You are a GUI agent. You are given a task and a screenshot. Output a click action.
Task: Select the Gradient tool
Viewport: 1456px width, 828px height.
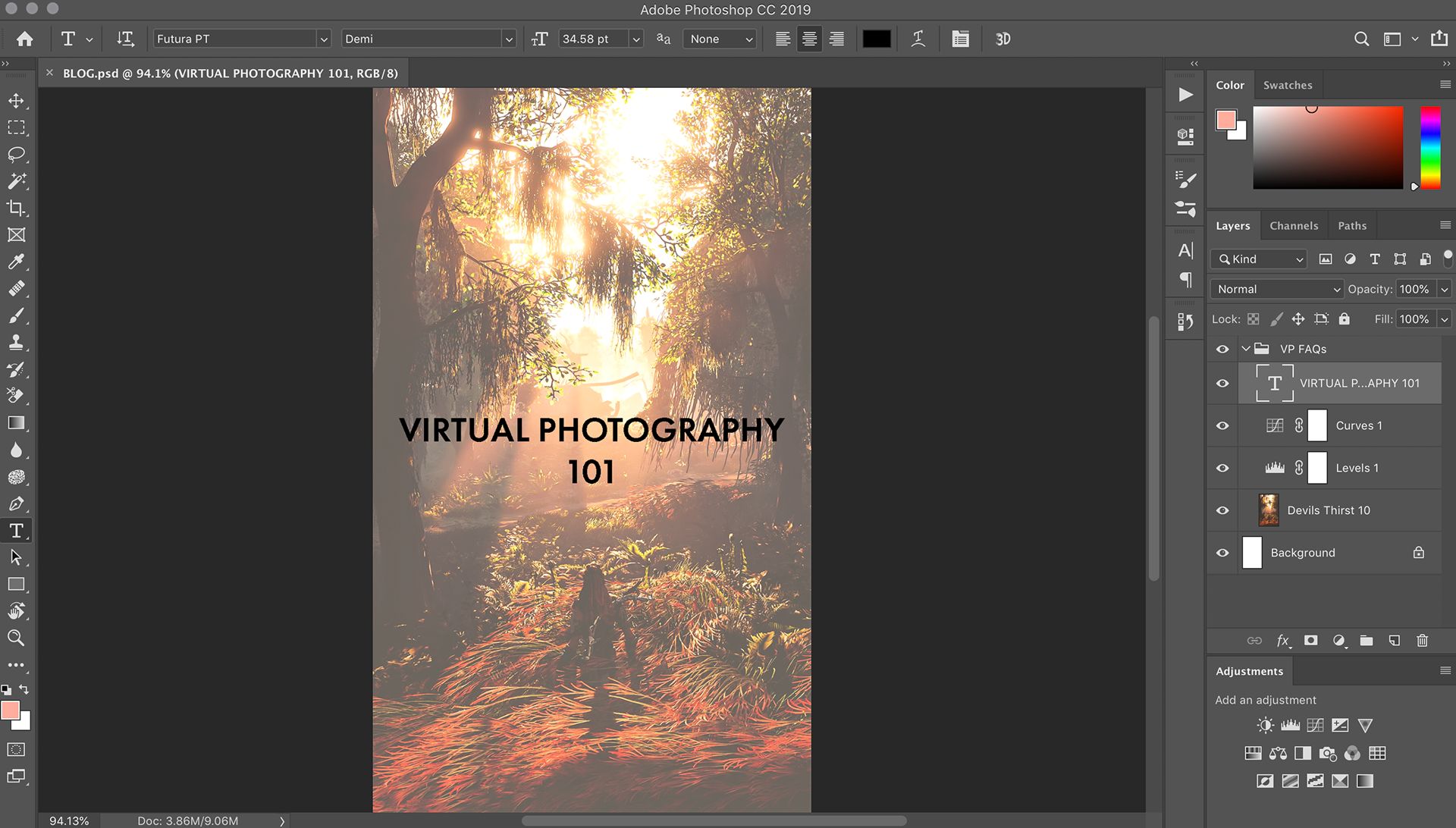click(x=16, y=423)
